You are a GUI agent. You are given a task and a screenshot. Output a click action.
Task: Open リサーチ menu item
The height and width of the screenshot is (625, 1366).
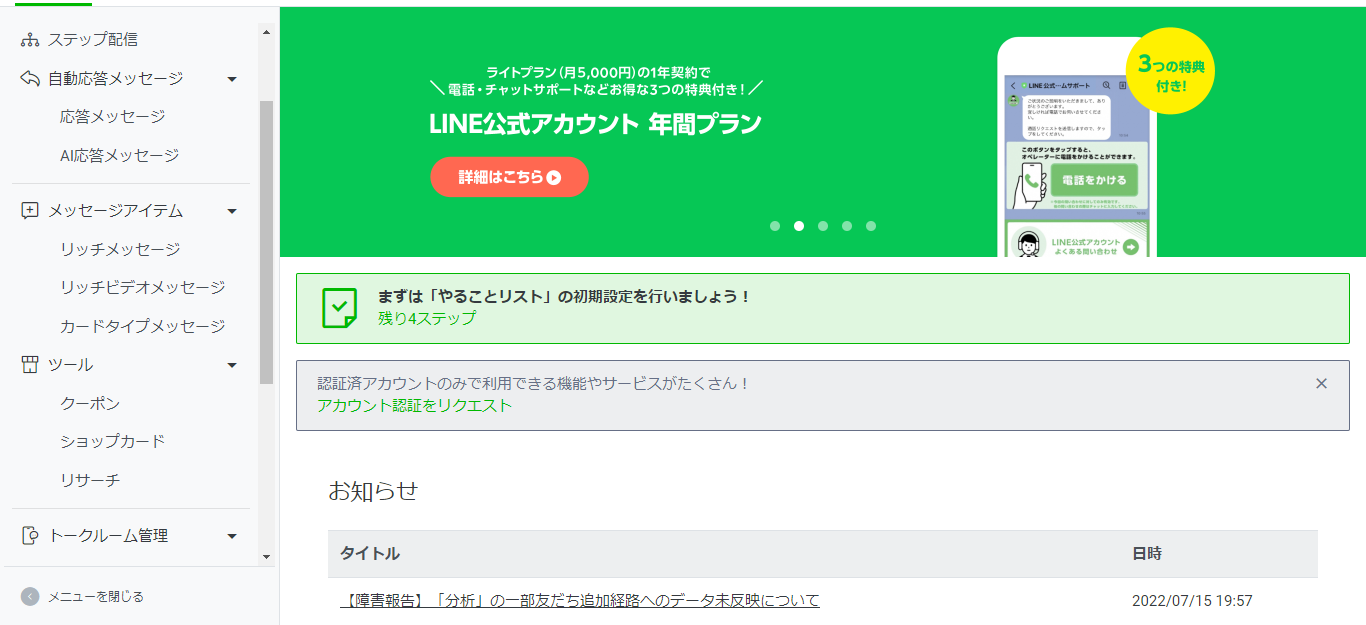(x=90, y=481)
